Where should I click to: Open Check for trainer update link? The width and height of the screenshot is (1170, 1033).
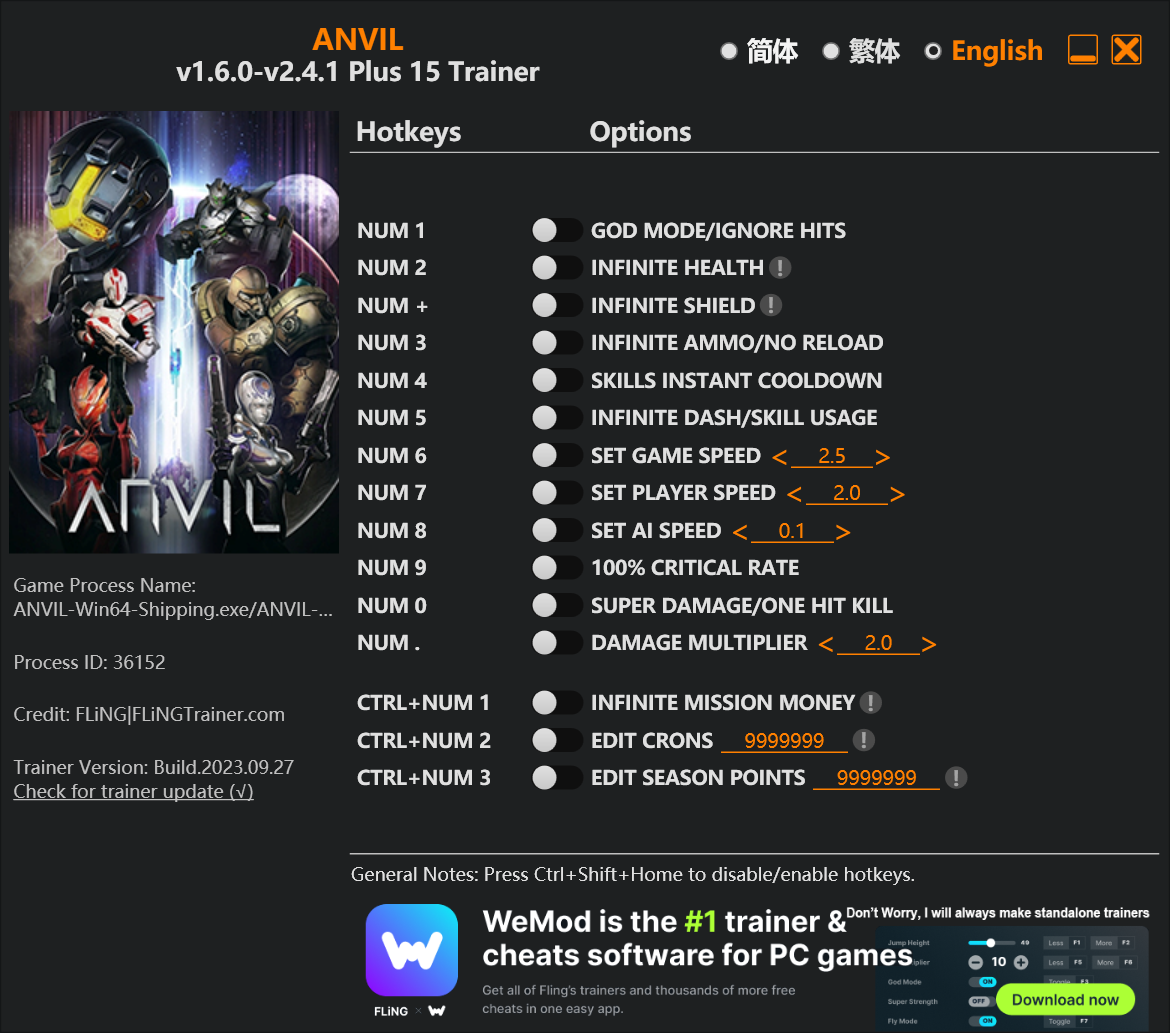pos(134,791)
